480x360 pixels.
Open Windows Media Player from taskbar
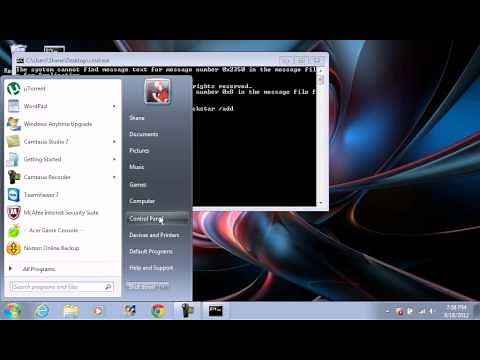pyautogui.click(x=98, y=311)
